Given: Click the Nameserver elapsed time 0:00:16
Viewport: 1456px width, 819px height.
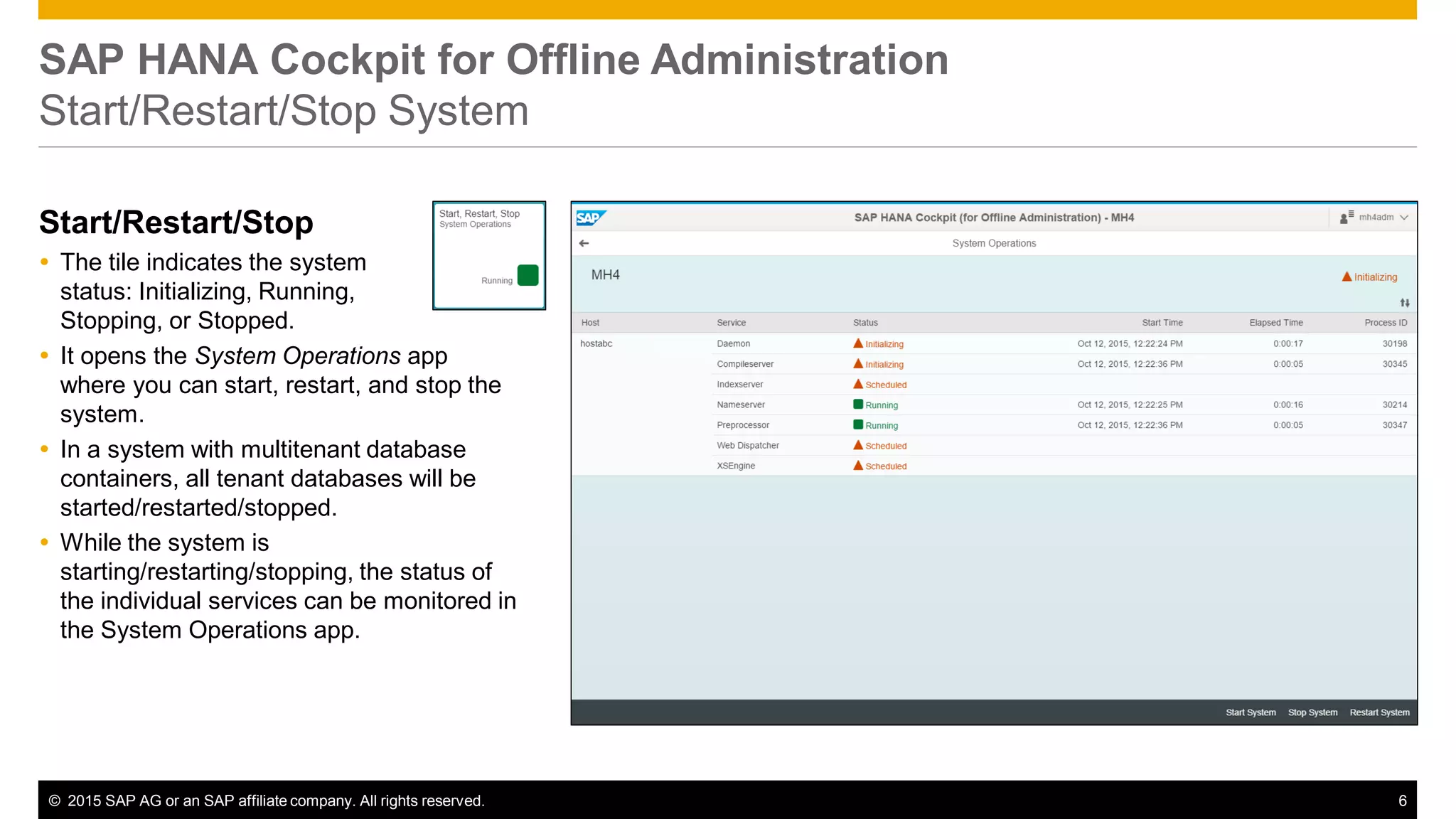Looking at the screenshot, I should 1288,405.
